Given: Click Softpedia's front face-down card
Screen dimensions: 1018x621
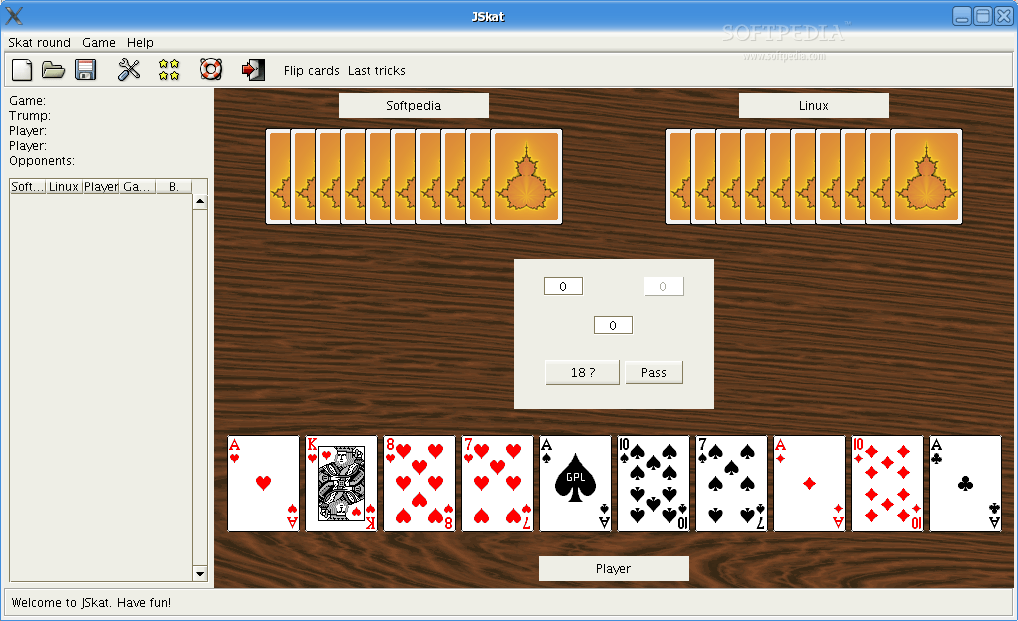Looking at the screenshot, I should pyautogui.click(x=527, y=177).
